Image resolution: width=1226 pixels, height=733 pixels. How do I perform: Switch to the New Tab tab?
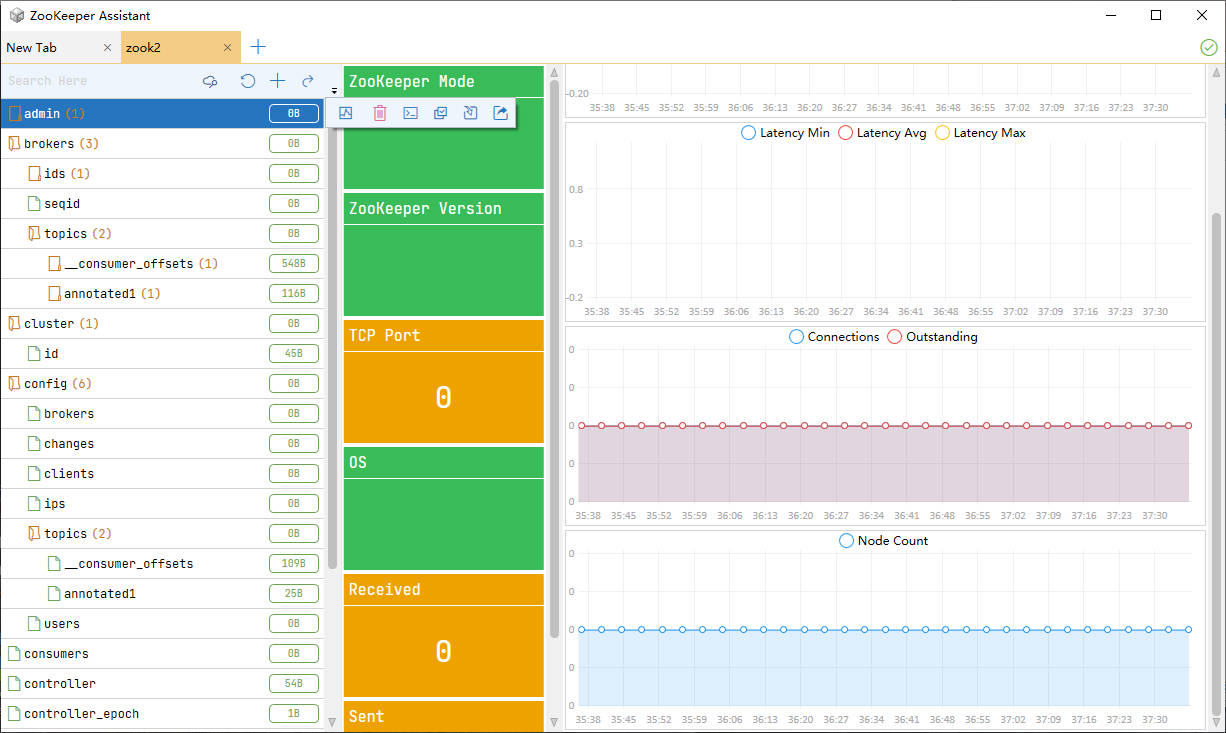coord(60,48)
